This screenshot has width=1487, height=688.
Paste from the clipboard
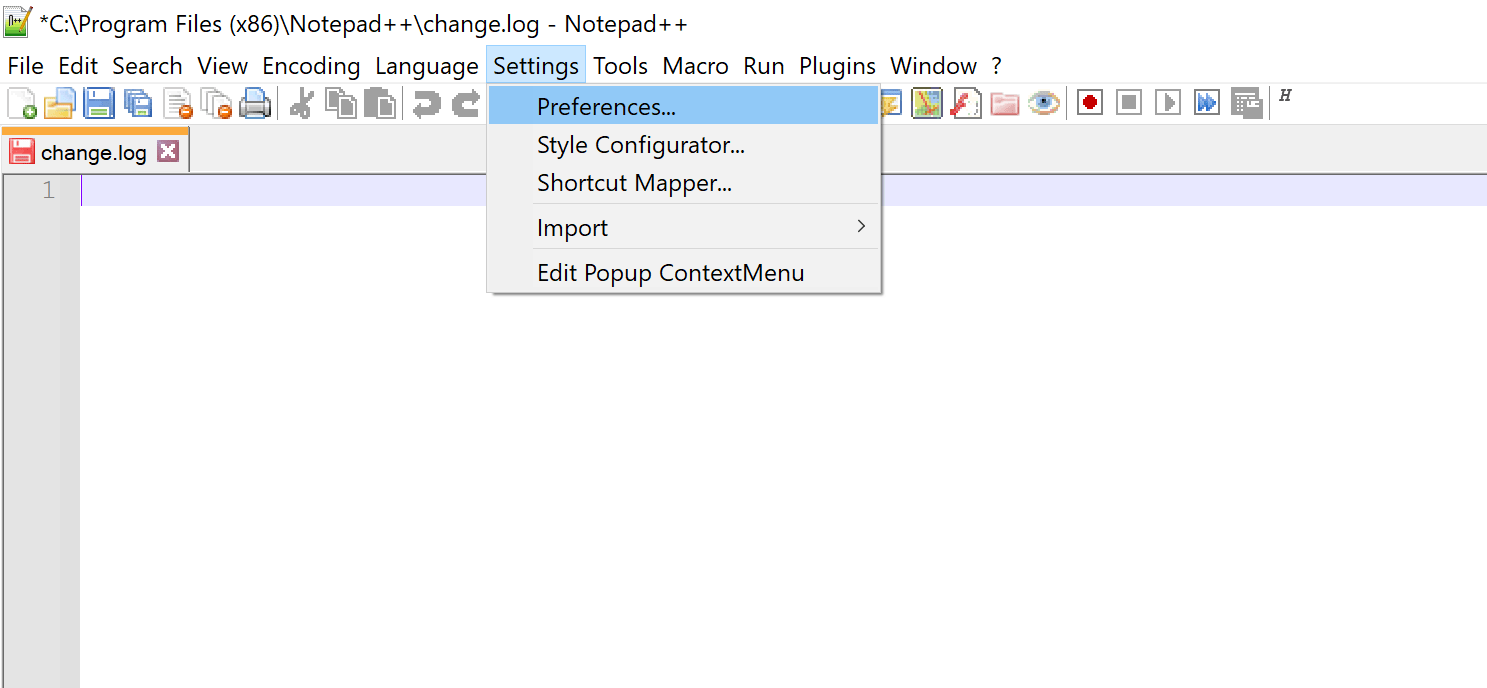point(379,102)
